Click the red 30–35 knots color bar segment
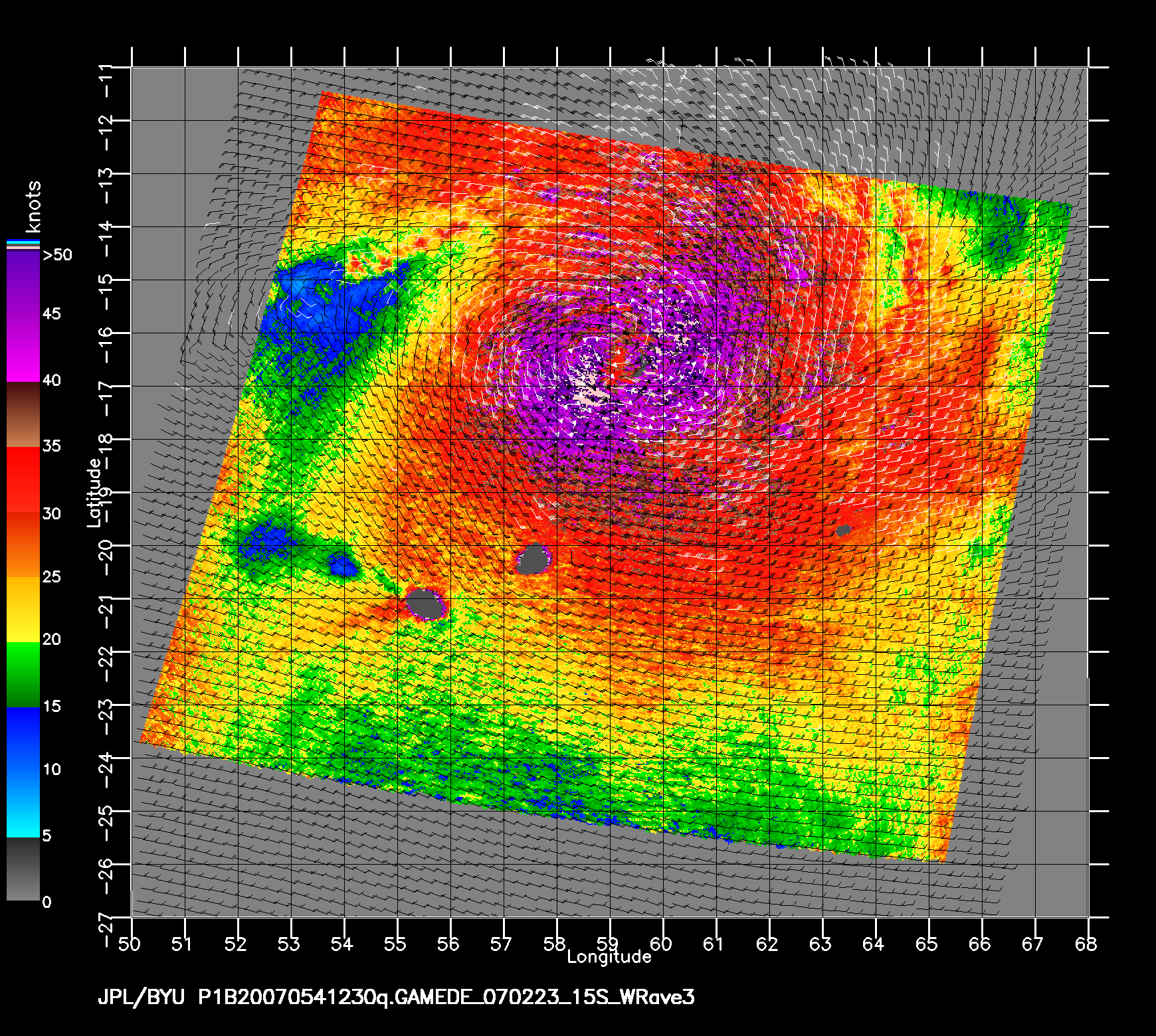Image resolution: width=1156 pixels, height=1036 pixels. point(23,479)
